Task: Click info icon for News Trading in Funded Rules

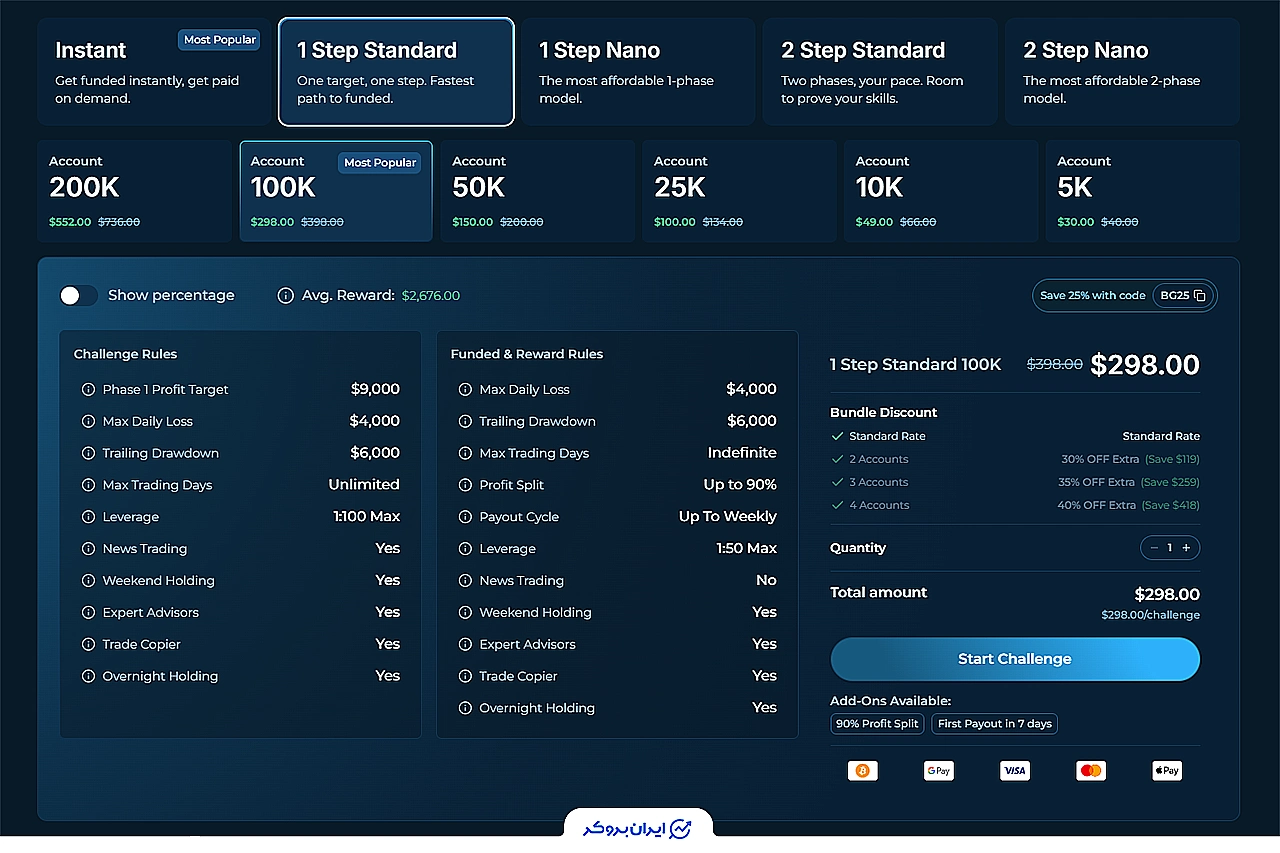Action: (x=465, y=580)
